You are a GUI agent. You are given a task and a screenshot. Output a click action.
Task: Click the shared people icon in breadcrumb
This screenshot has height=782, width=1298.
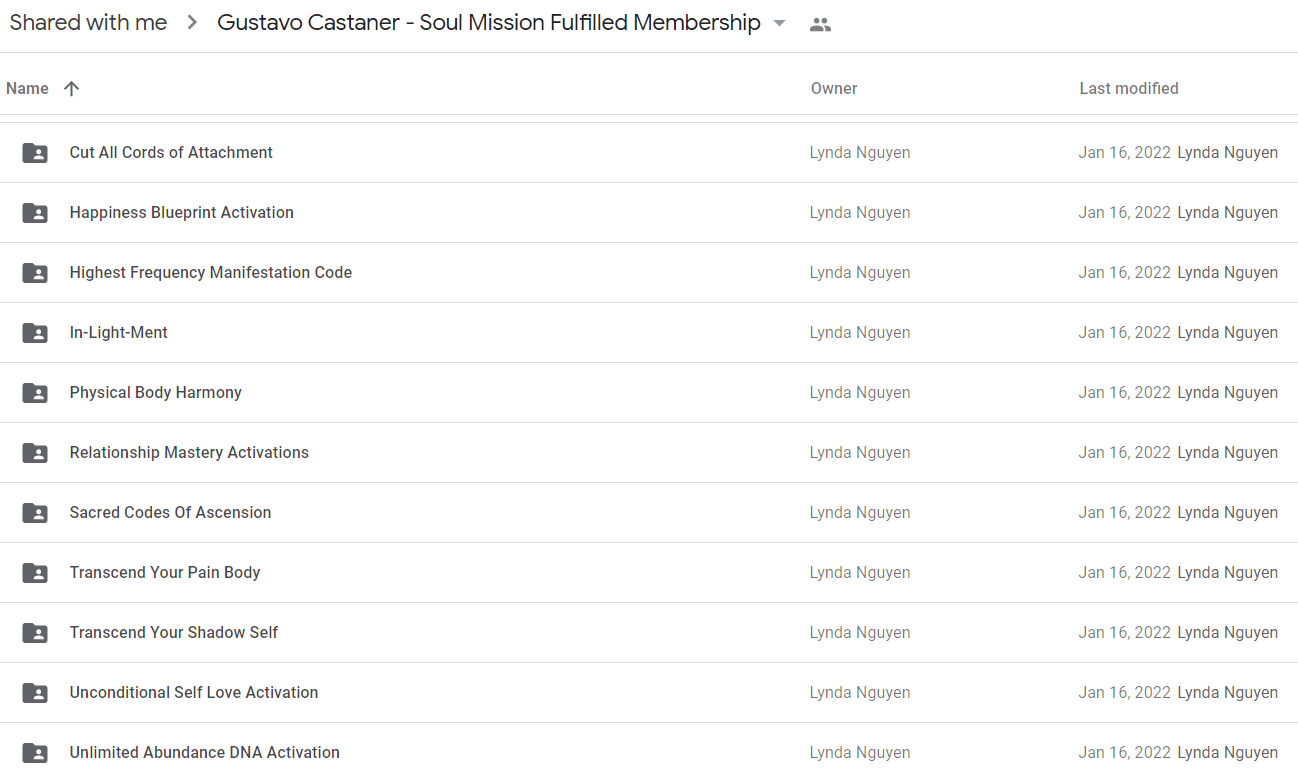click(820, 25)
